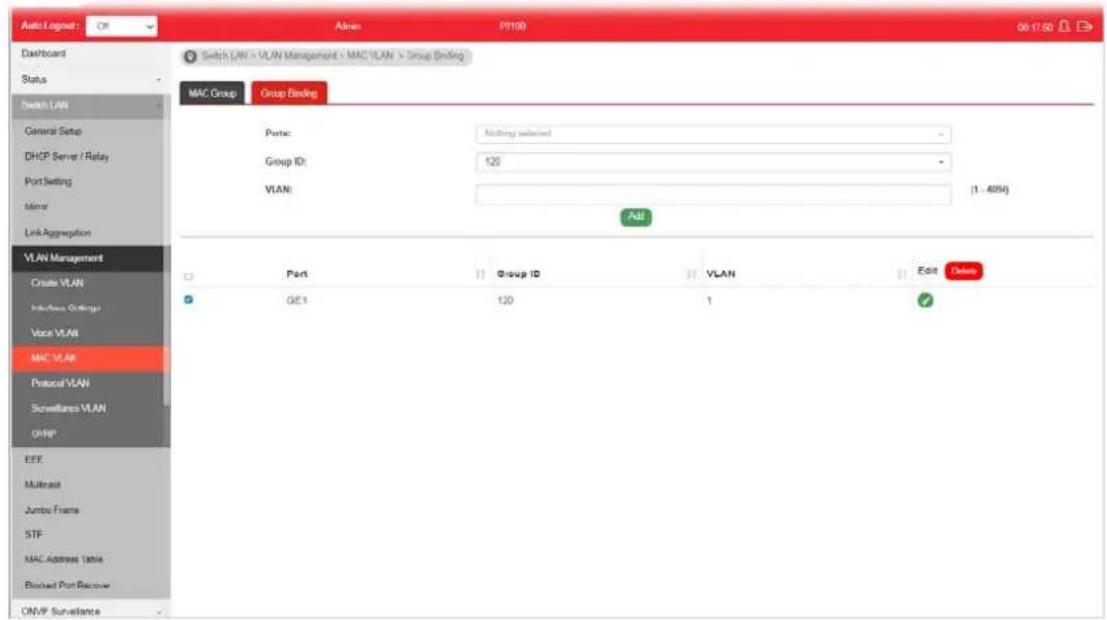Open the Mirror menu item
The height and width of the screenshot is (620, 1107).
(x=36, y=207)
